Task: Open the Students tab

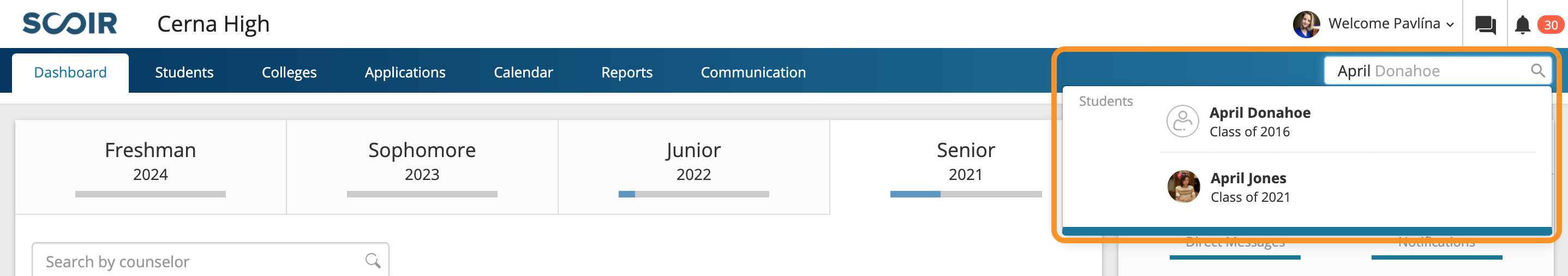Action: click(x=184, y=73)
